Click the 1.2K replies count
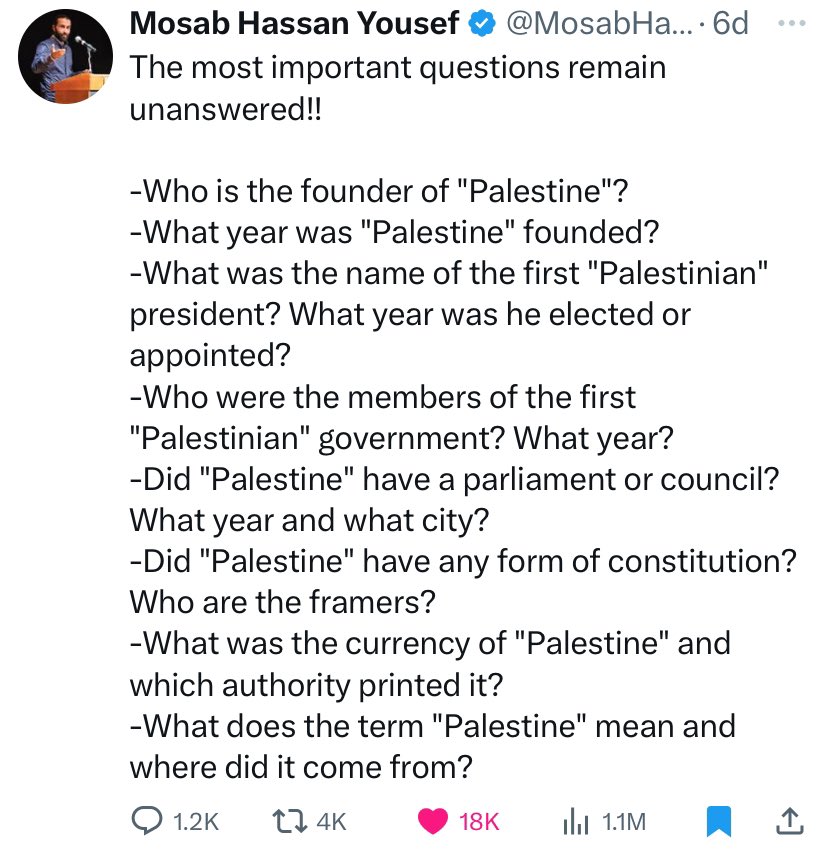Viewport: 822px width, 861px height. [194, 822]
